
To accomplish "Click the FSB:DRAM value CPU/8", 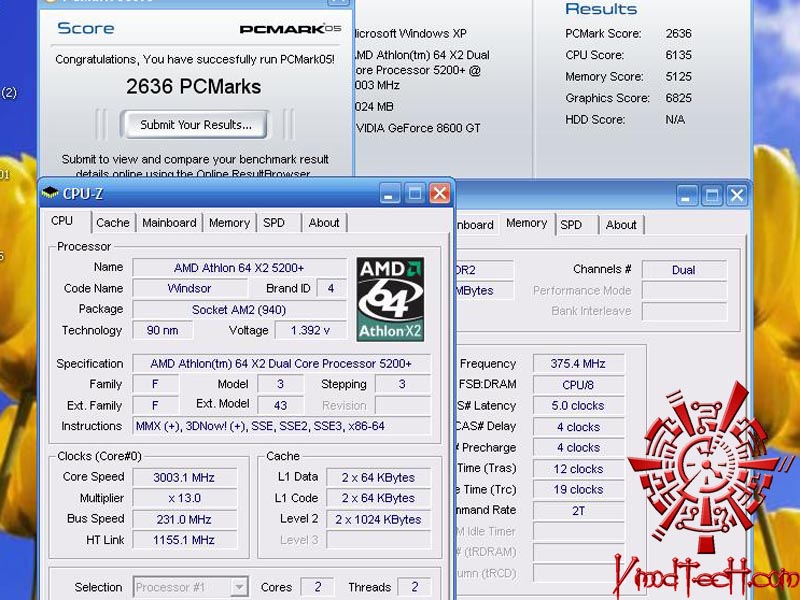I will (x=578, y=385).
